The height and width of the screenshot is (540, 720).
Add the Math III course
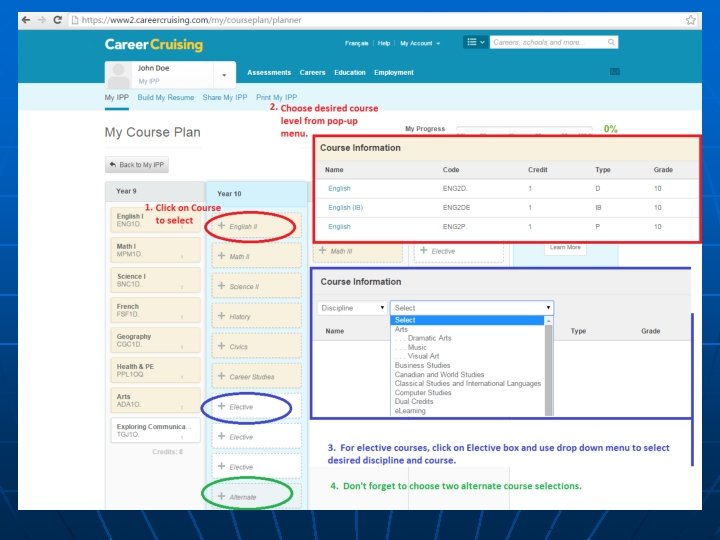[x=358, y=252]
